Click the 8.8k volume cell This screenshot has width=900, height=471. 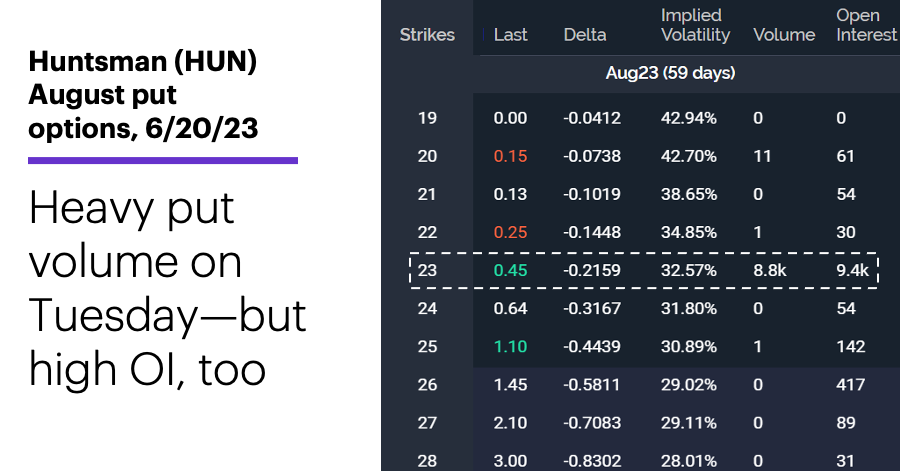(770, 270)
